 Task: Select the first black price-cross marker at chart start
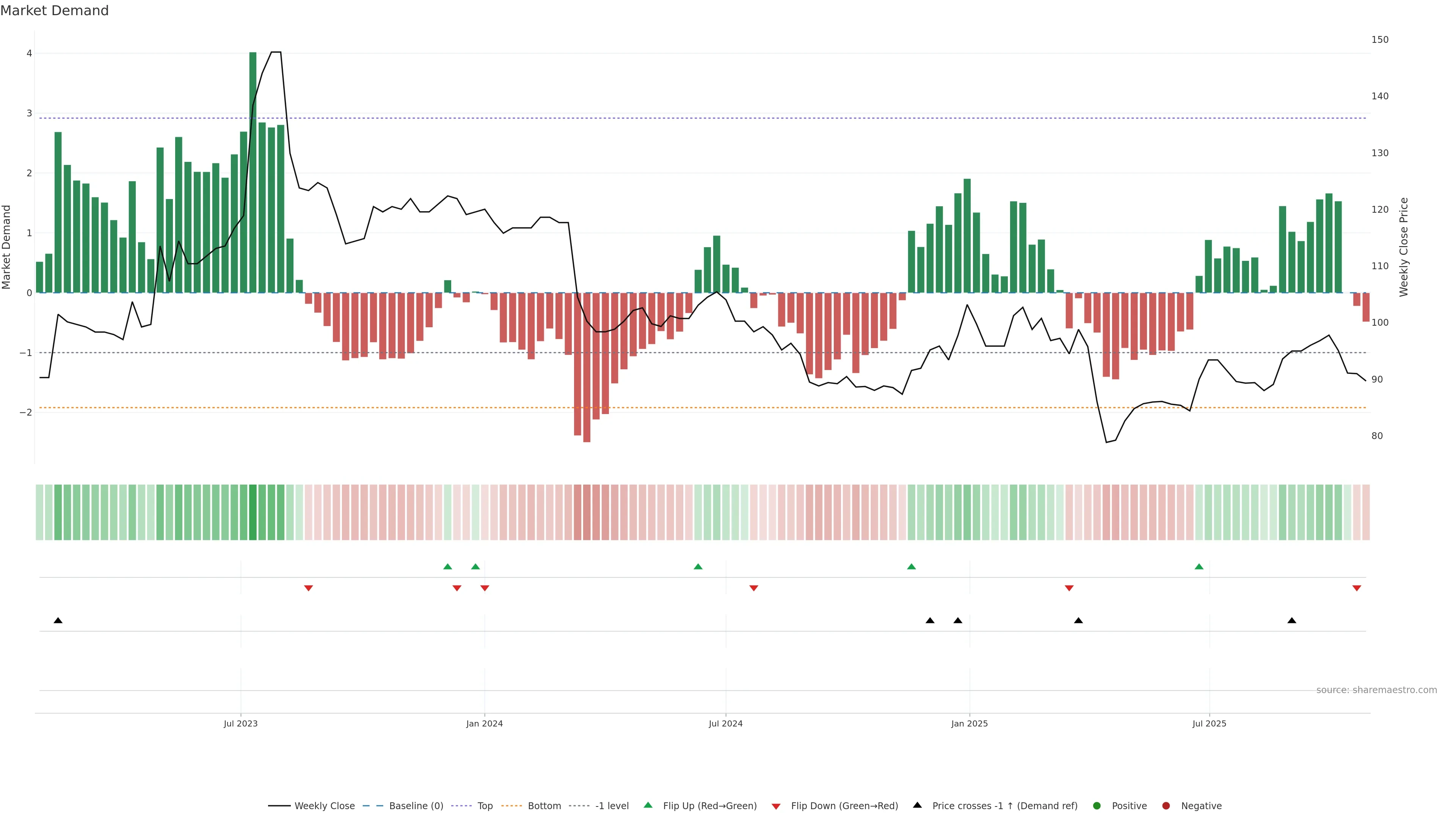[x=58, y=620]
